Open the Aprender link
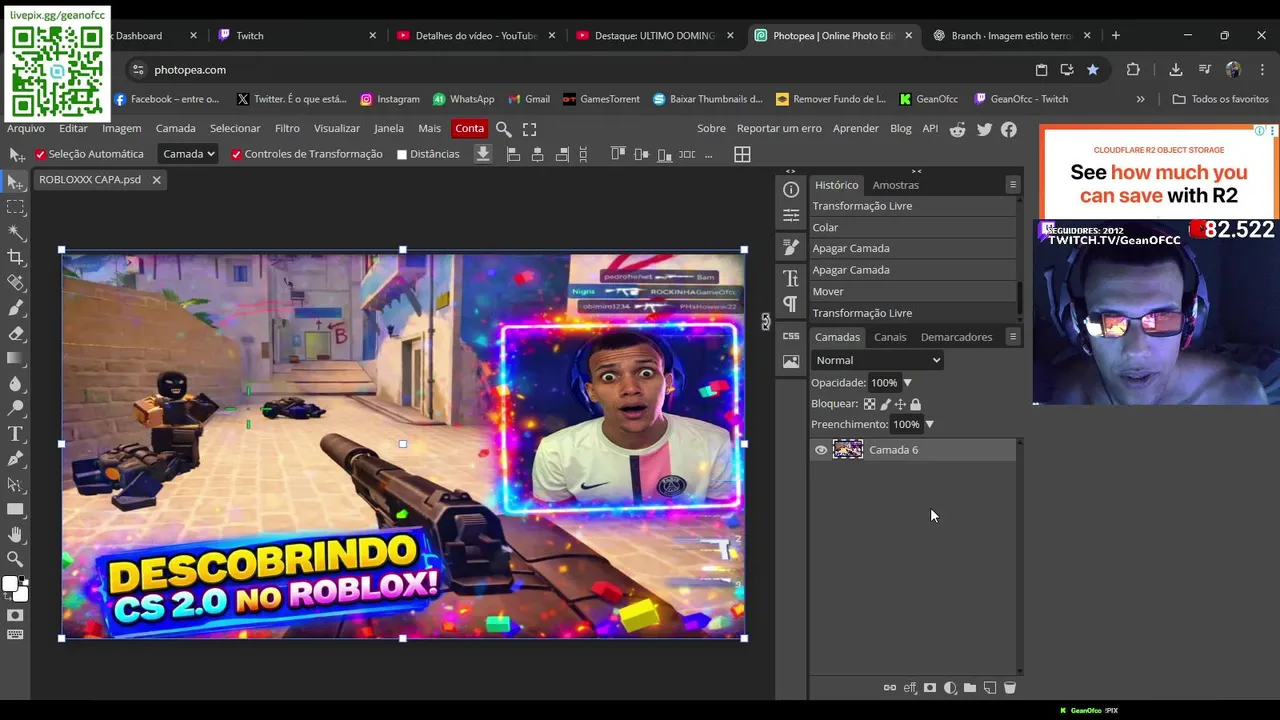 coord(856,128)
